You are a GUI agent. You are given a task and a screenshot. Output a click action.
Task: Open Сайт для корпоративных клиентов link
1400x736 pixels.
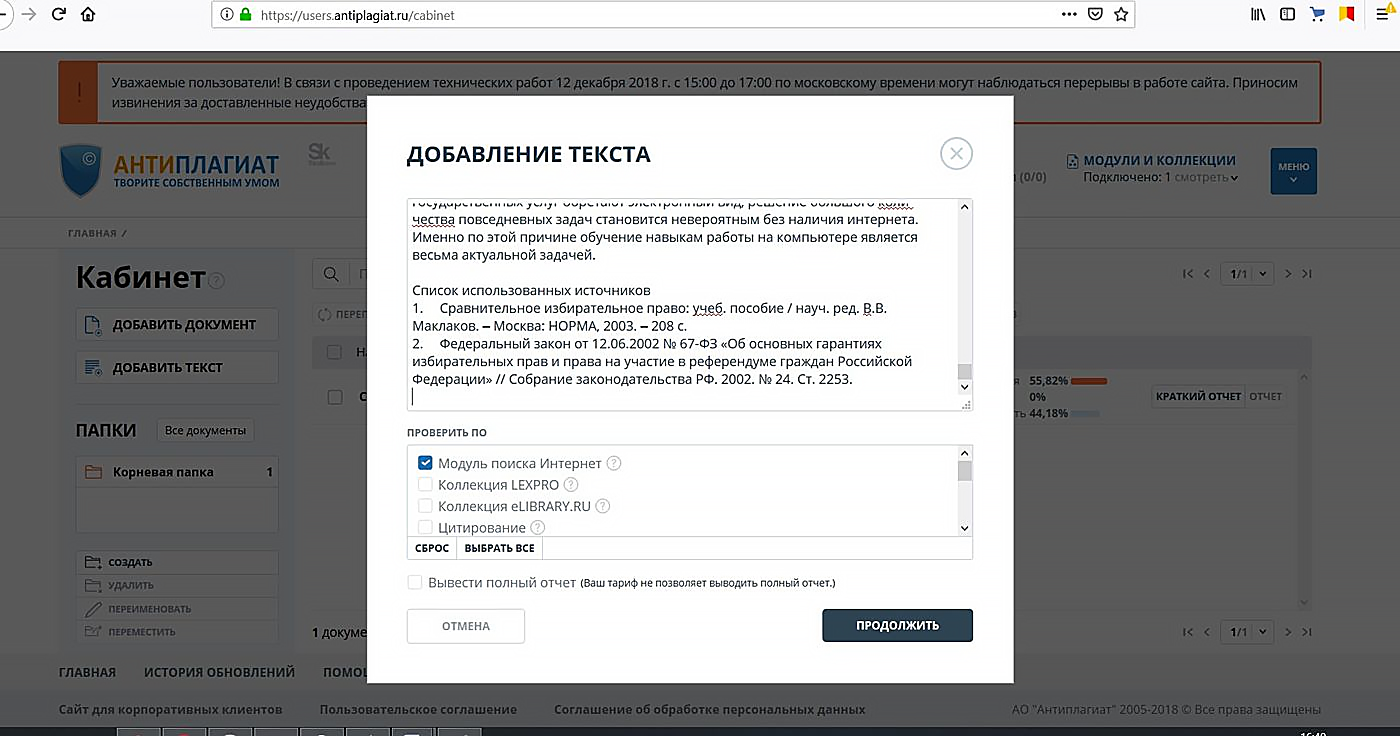pyautogui.click(x=171, y=709)
